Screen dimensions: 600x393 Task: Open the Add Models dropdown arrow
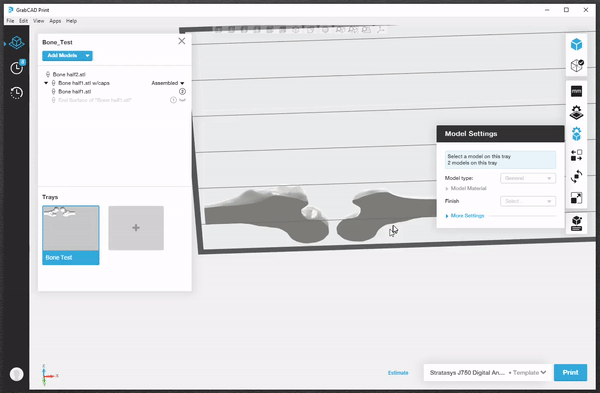tap(87, 55)
